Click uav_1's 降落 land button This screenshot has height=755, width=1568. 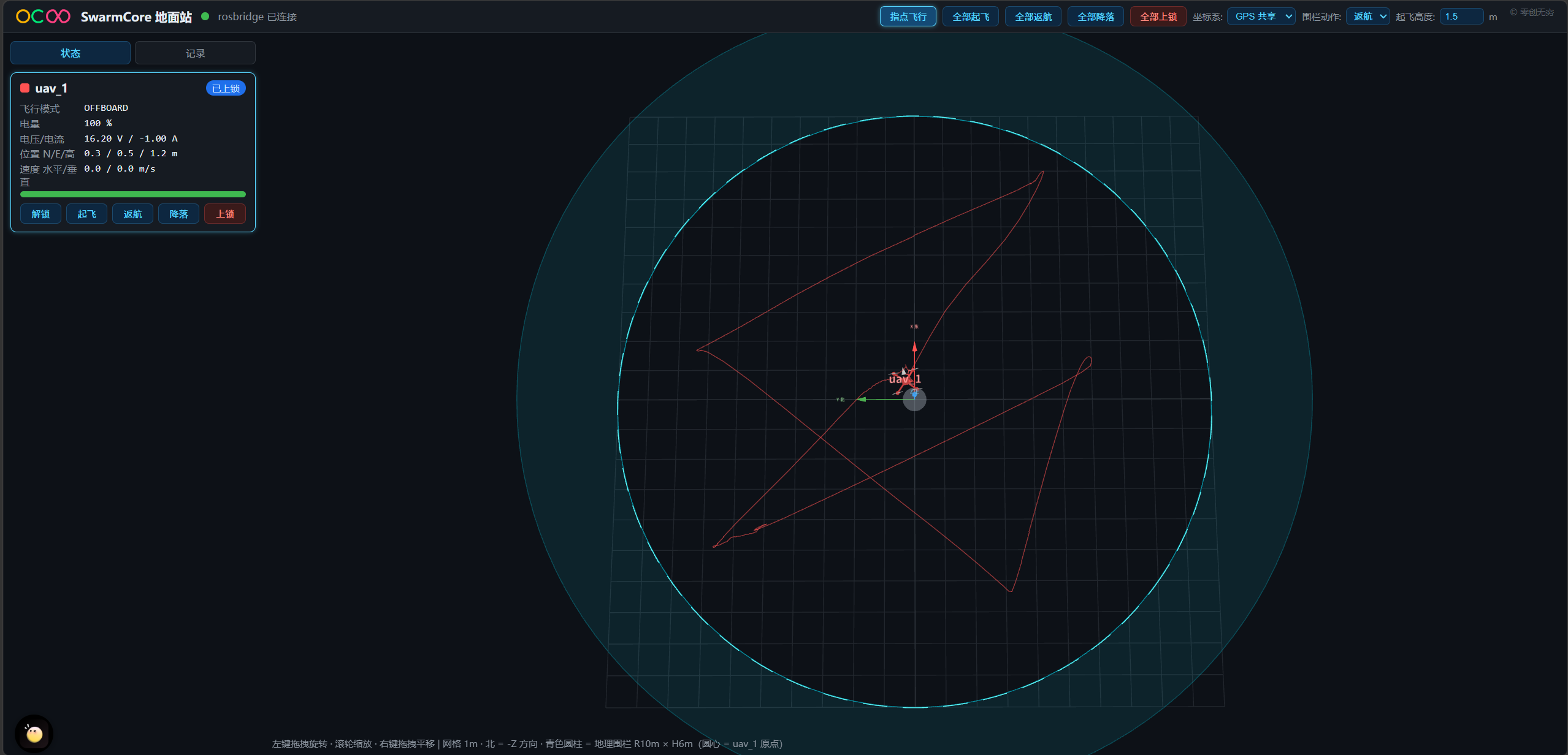click(178, 214)
